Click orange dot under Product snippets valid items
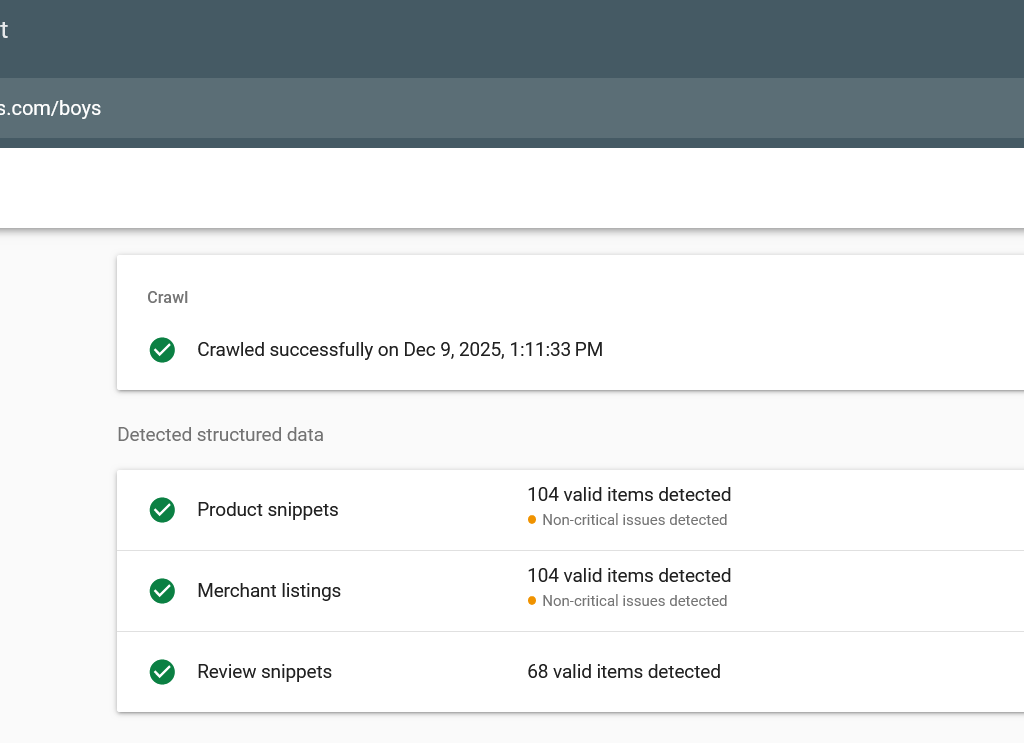The image size is (1024, 743). 532,520
